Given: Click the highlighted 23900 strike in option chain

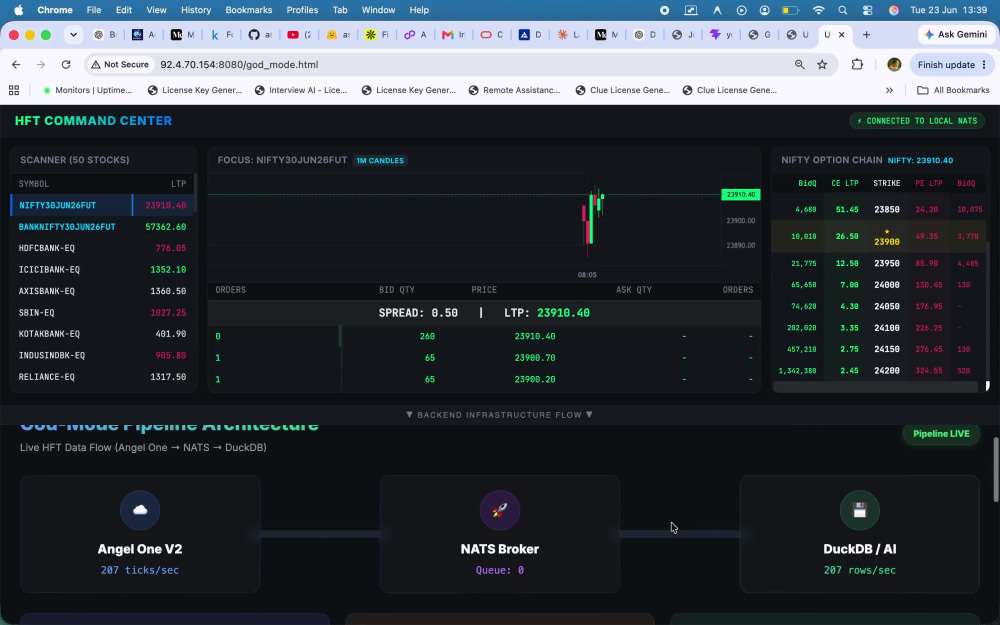Looking at the screenshot, I should pos(886,241).
